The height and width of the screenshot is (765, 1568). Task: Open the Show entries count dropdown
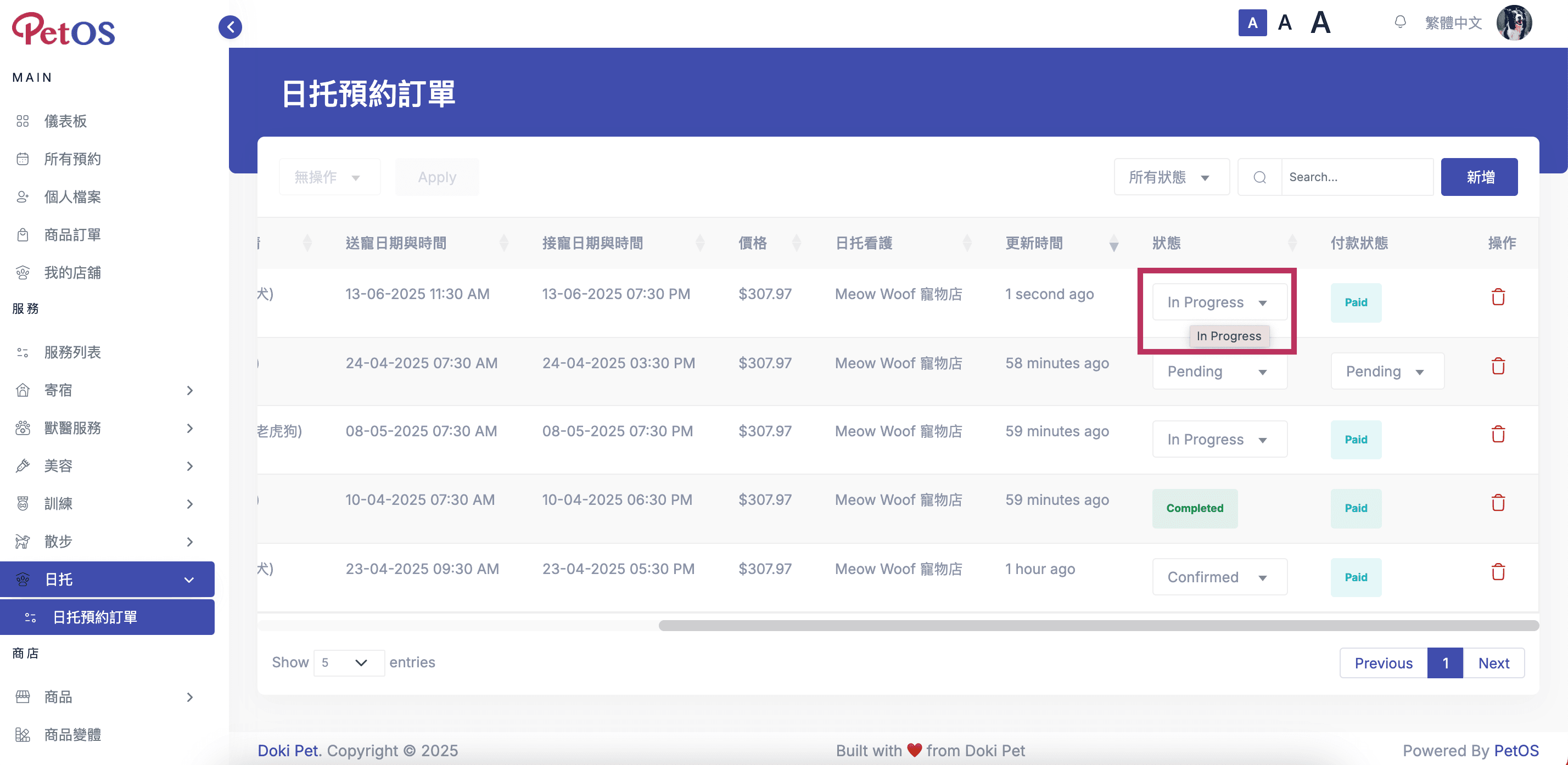click(349, 662)
